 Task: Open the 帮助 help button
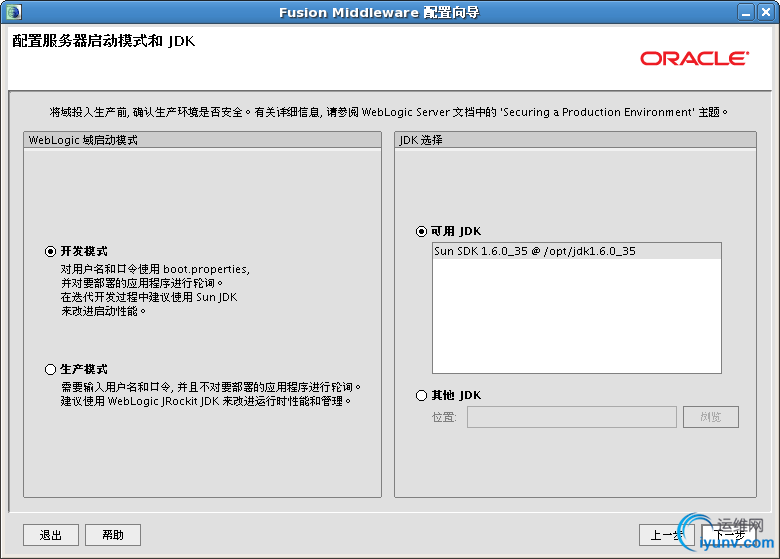tap(113, 535)
